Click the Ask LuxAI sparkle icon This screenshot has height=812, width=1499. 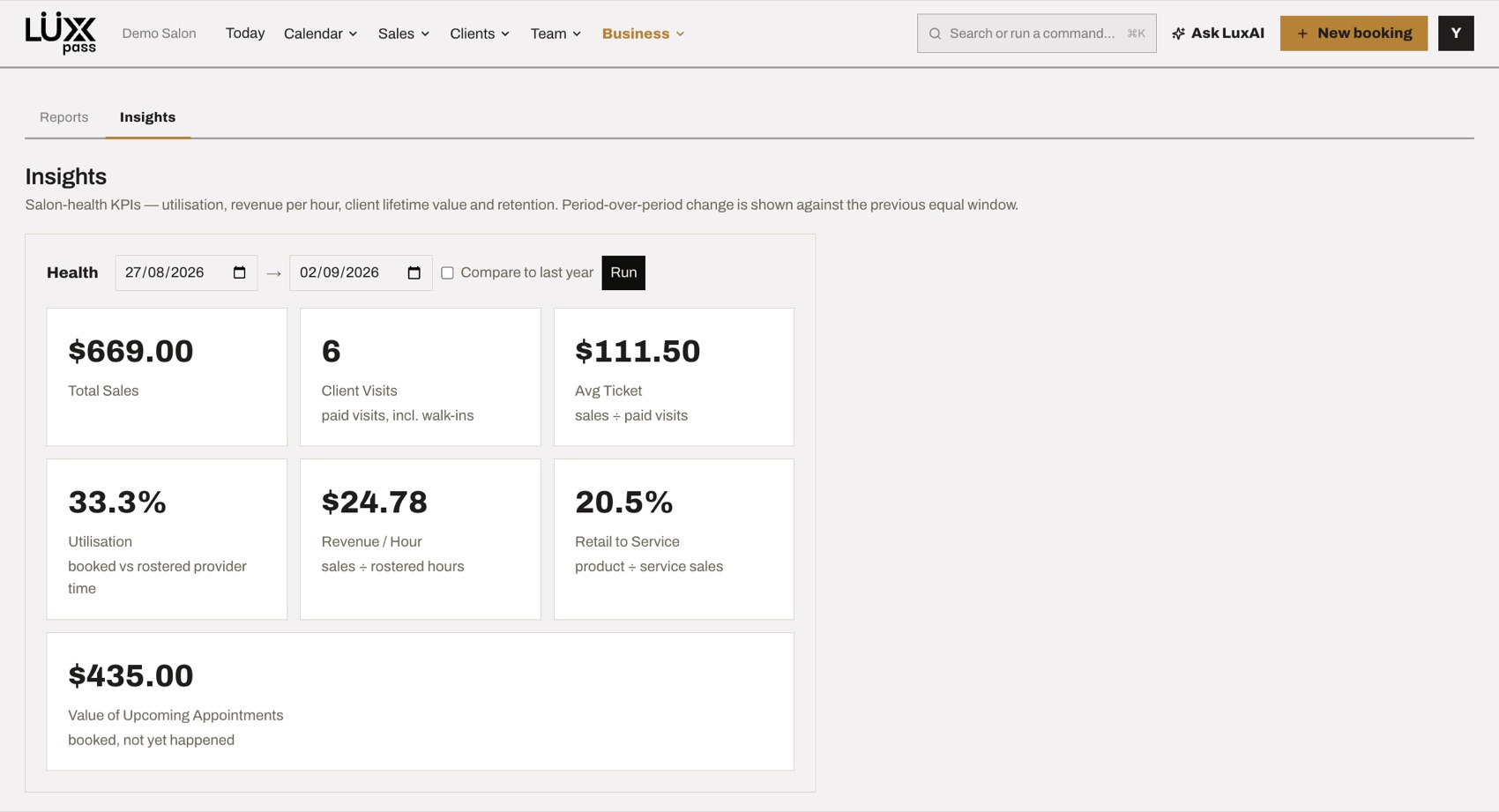(x=1178, y=34)
